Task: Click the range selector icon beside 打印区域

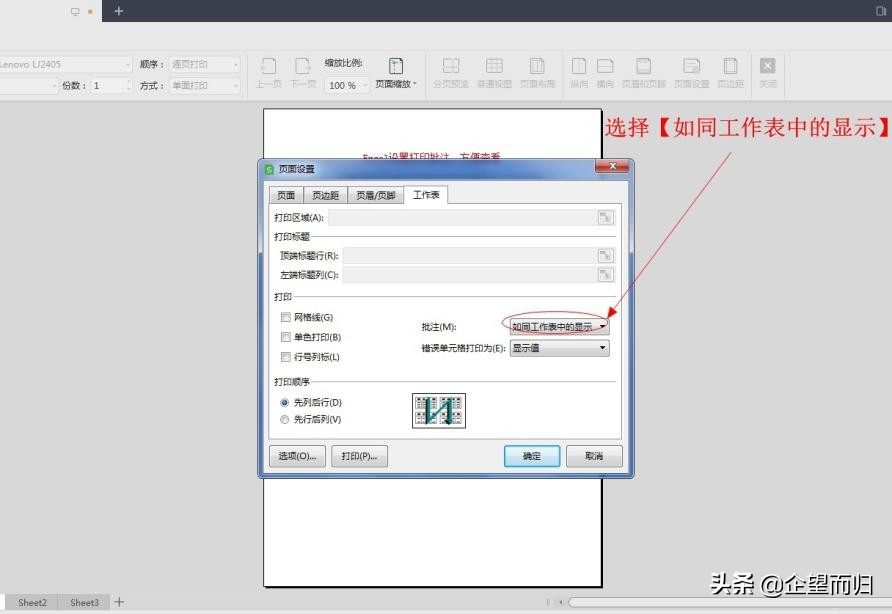Action: (x=604, y=217)
